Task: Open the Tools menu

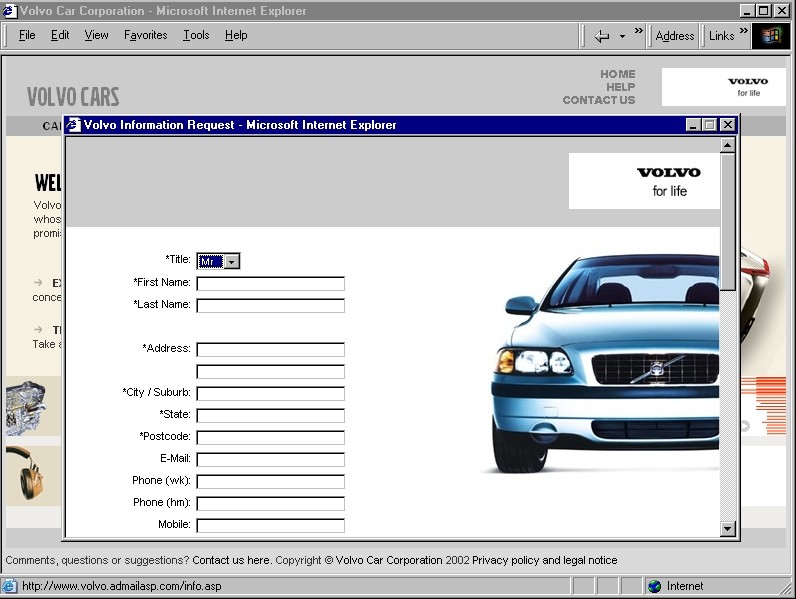Action: coord(196,35)
